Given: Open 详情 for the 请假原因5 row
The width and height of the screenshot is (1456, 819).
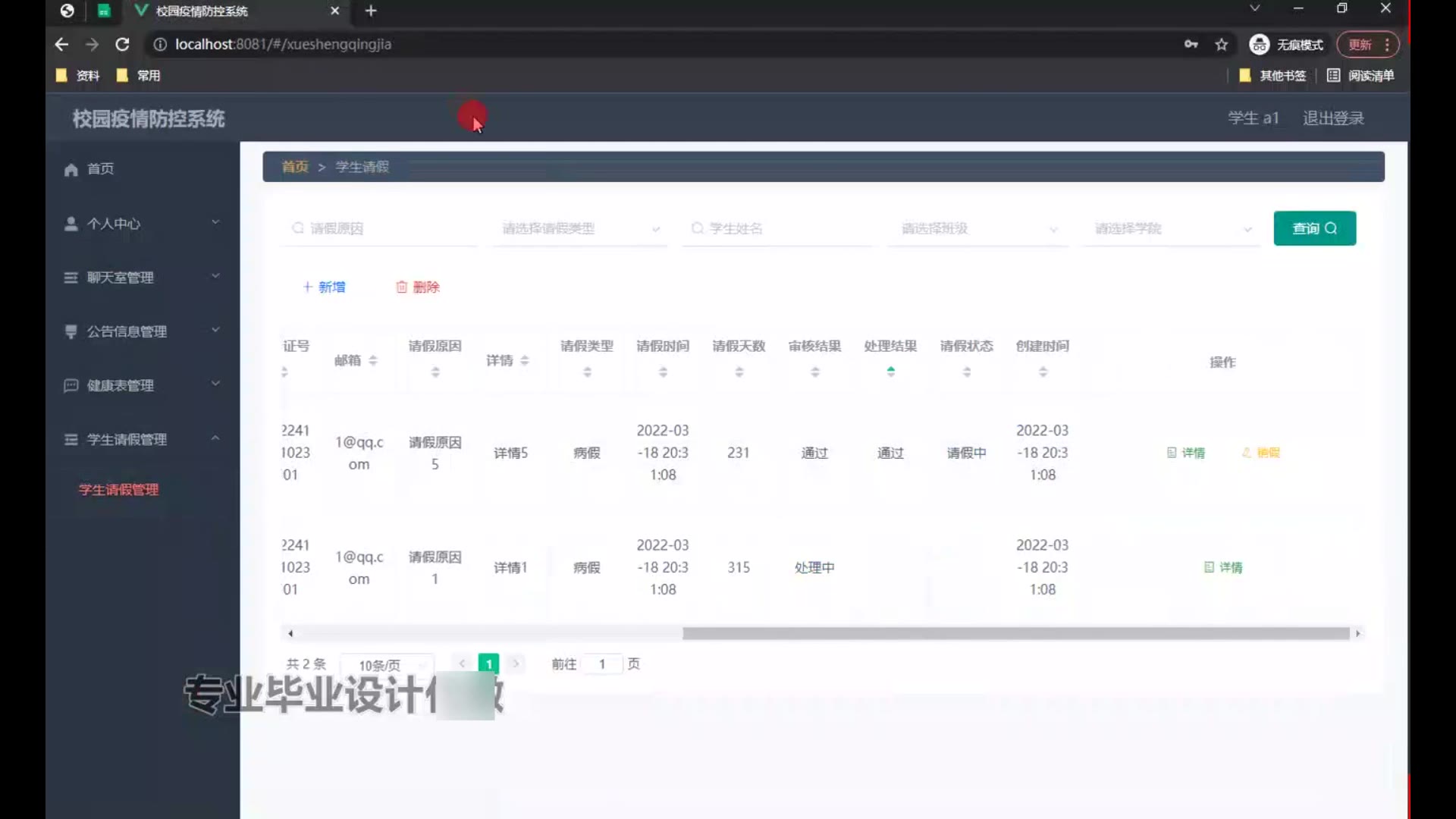Looking at the screenshot, I should coord(1186,453).
